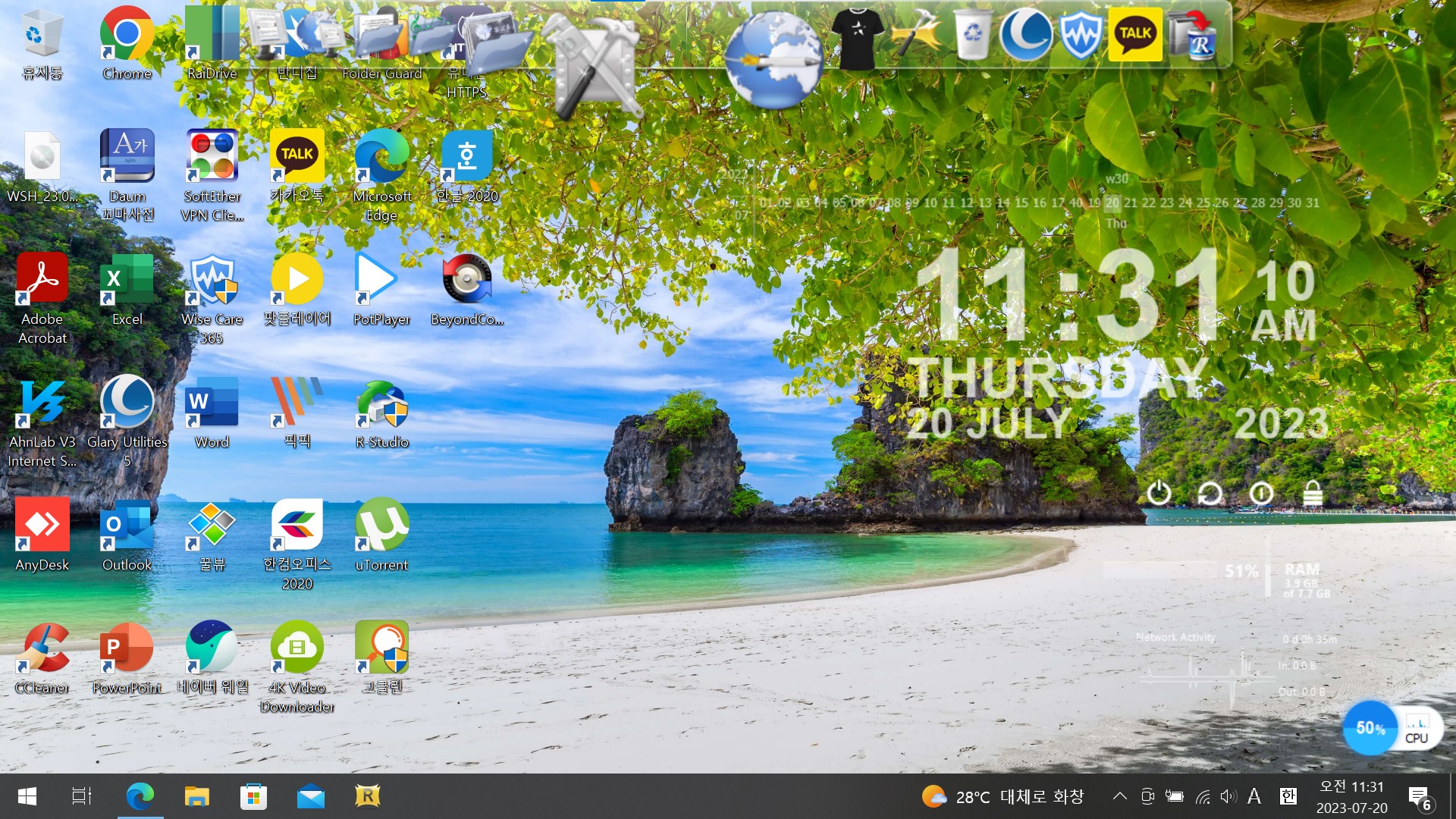Viewport: 1456px width, 819px height.
Task: Click the restart widget button
Action: [x=1210, y=494]
